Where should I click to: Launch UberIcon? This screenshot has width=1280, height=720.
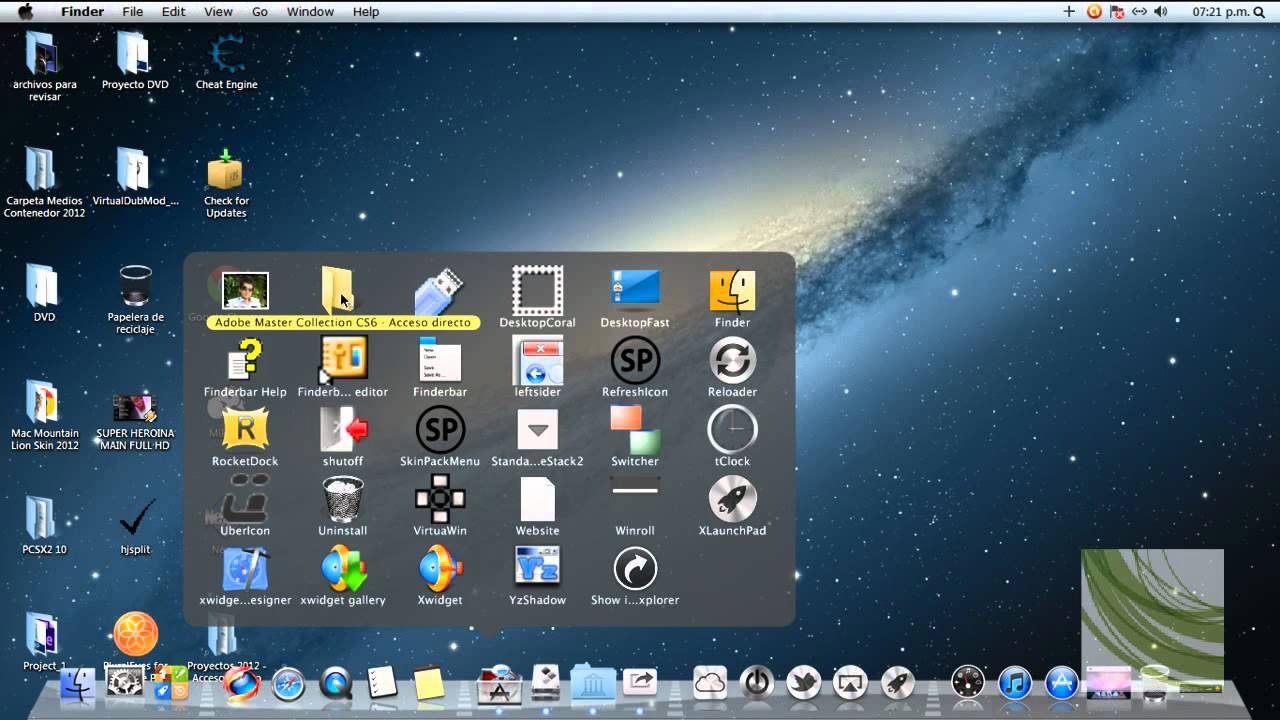[x=245, y=499]
